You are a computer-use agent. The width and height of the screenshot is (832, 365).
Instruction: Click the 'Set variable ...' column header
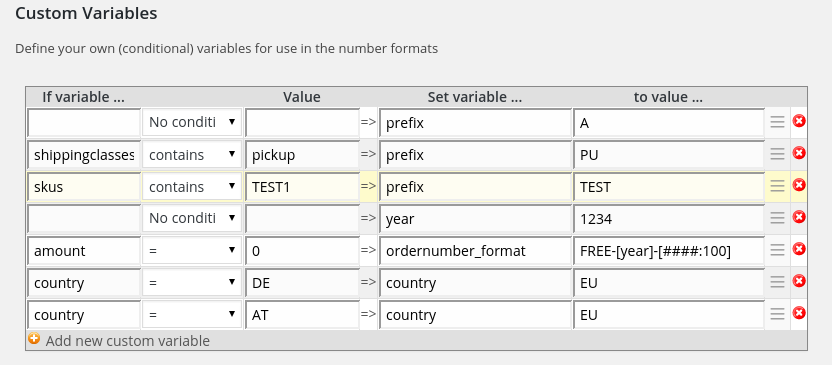475,97
